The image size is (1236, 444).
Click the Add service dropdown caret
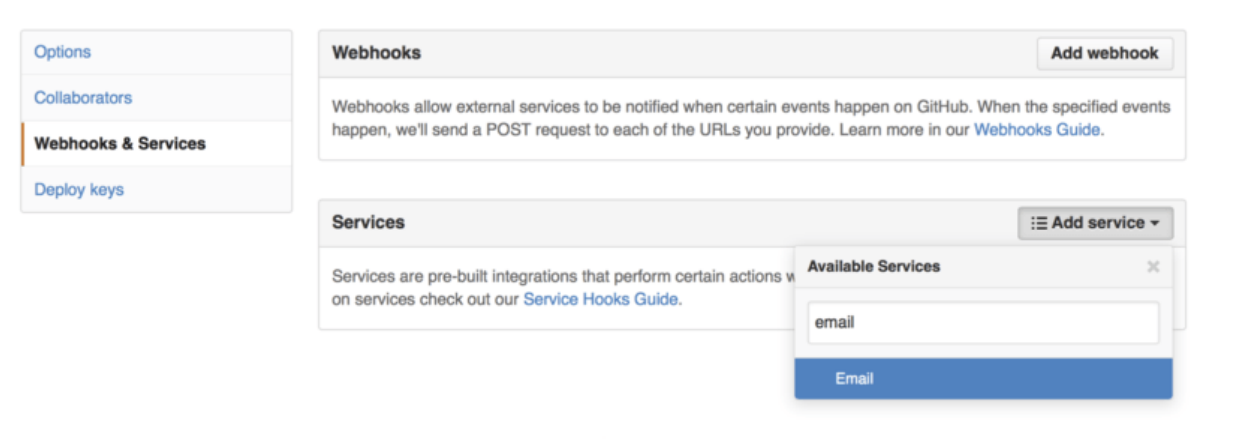[x=1155, y=224]
